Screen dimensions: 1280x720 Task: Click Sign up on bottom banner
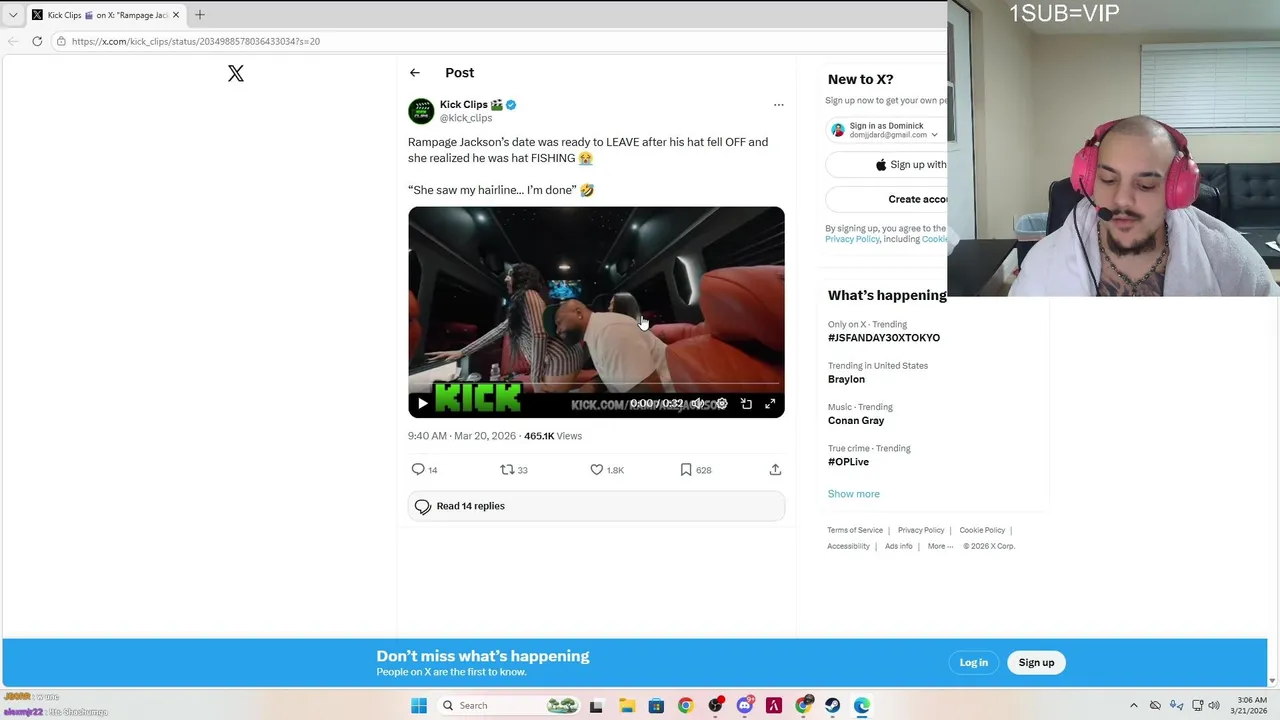tap(1036, 662)
